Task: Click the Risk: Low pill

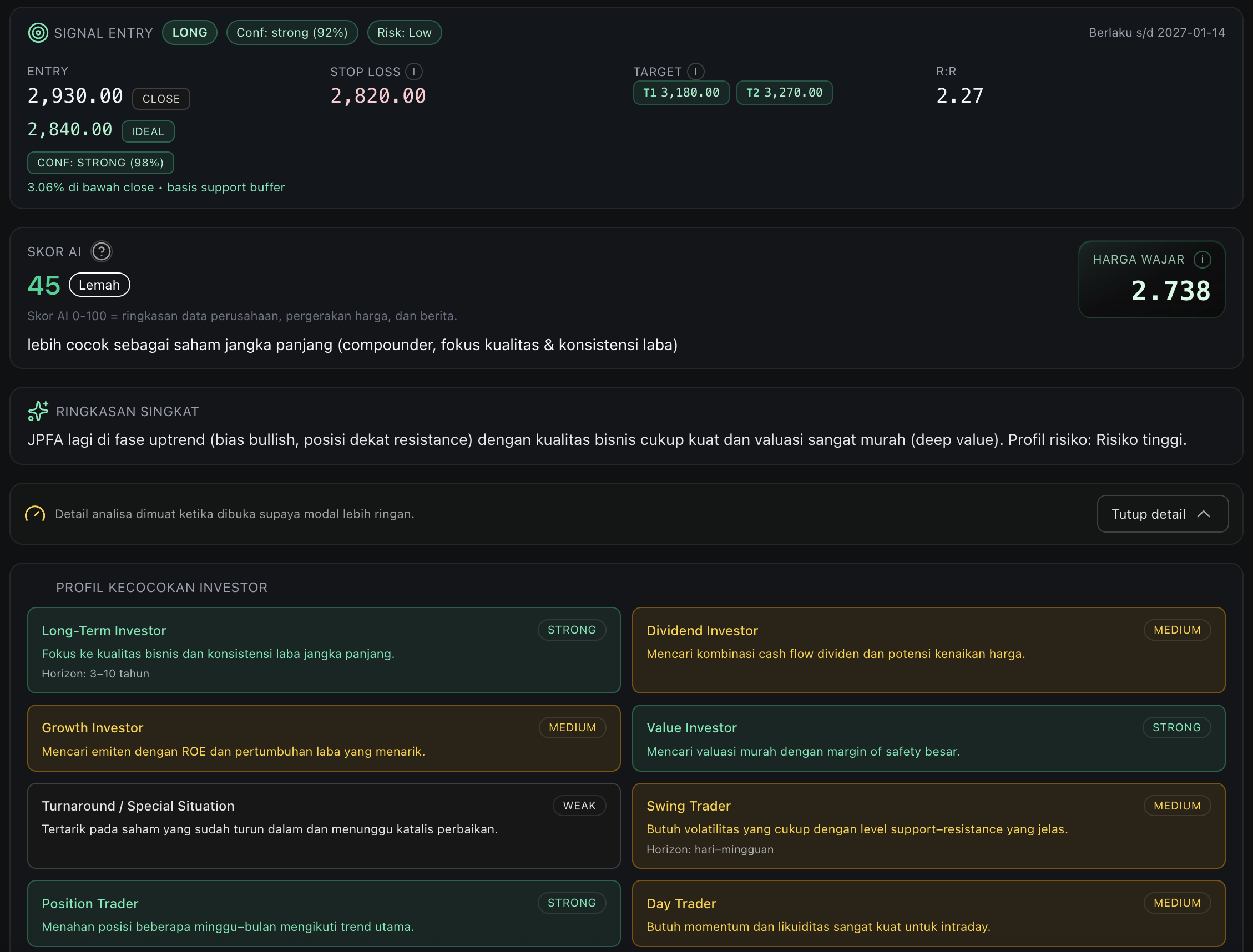Action: tap(404, 33)
